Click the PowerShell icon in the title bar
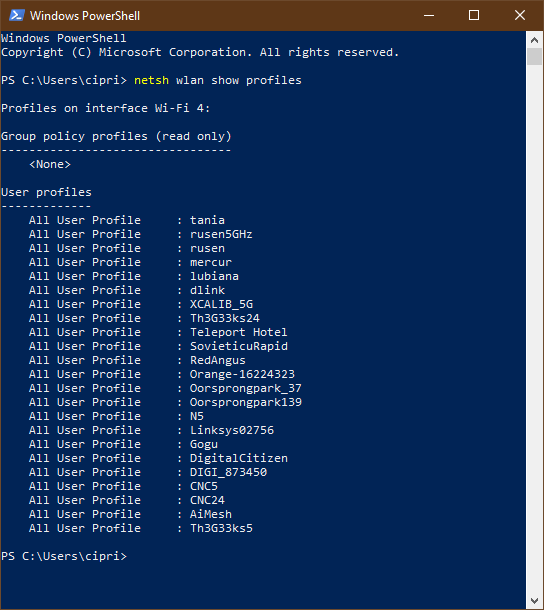The height and width of the screenshot is (610, 544). coord(17,16)
